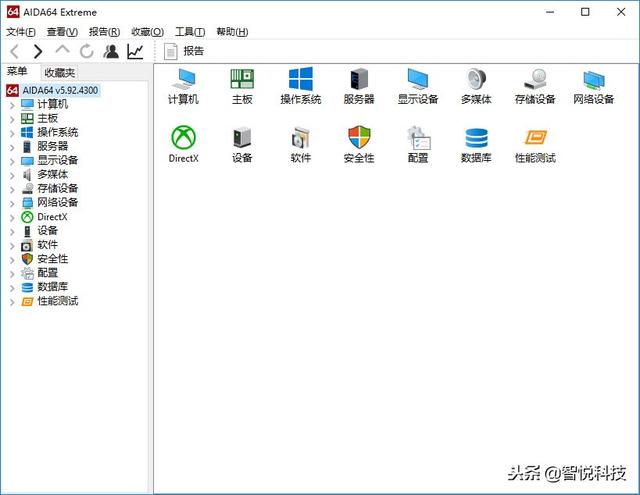640x495 pixels.
Task: Click the user silhouette toolbar icon
Action: coord(111,51)
